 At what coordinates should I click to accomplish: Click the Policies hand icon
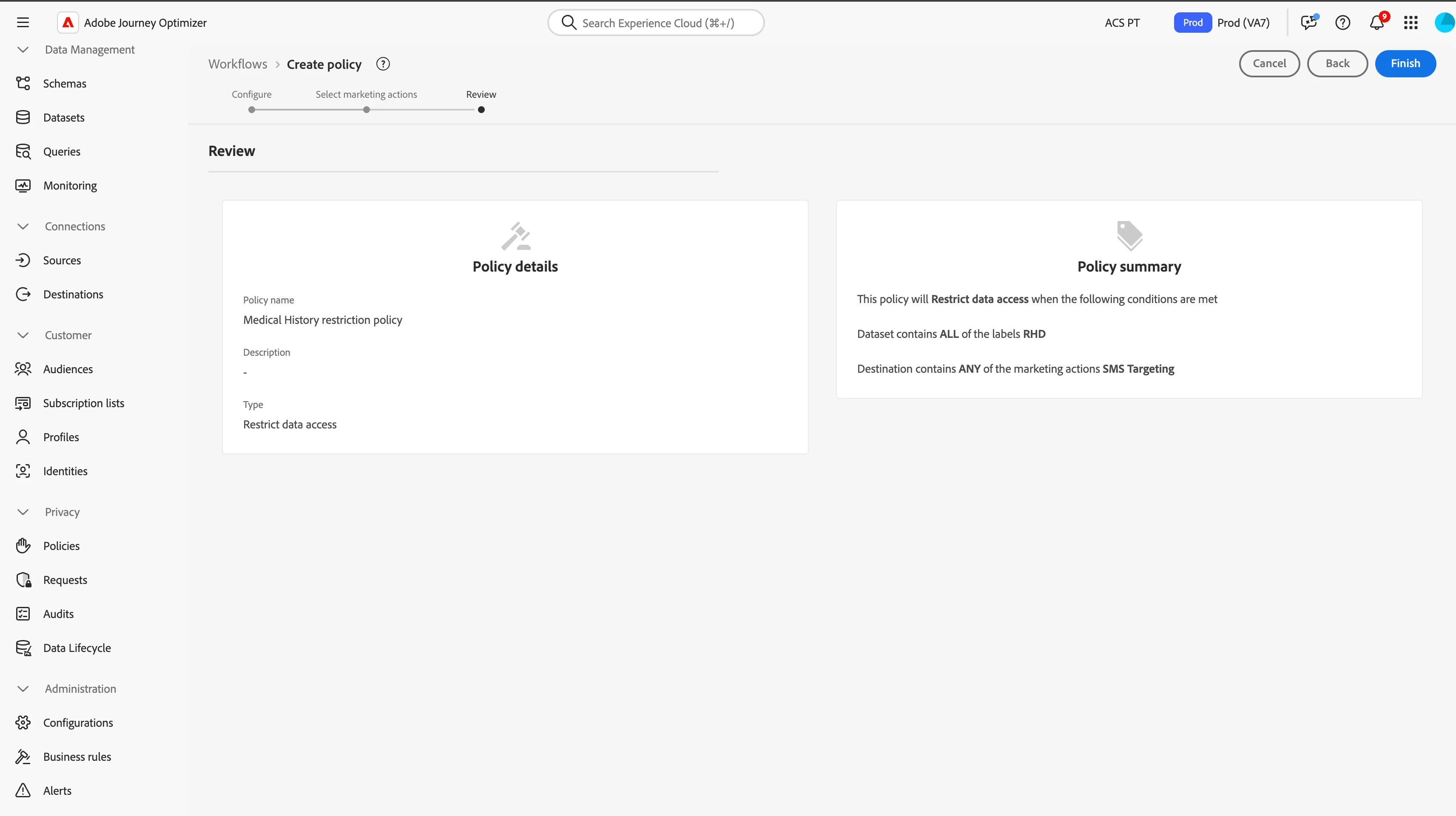[23, 546]
